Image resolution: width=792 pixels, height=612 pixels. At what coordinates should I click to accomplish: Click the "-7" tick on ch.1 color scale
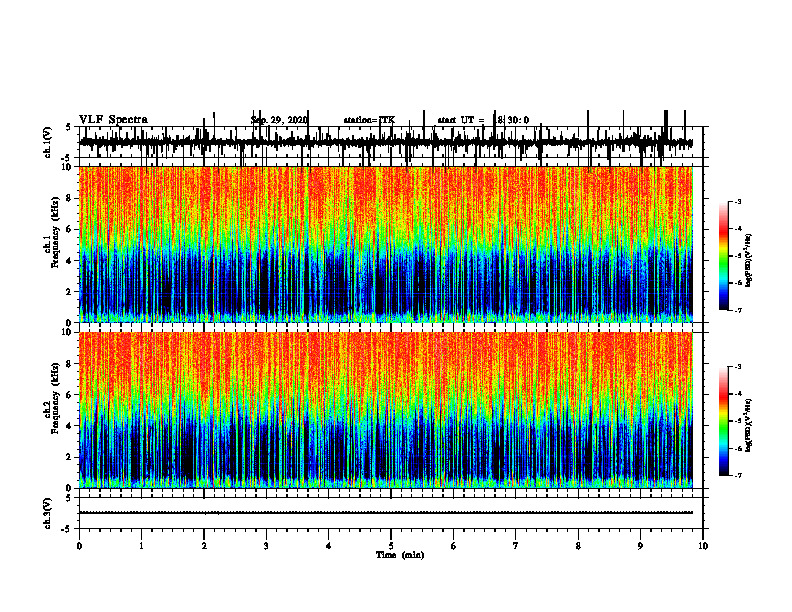(x=738, y=310)
